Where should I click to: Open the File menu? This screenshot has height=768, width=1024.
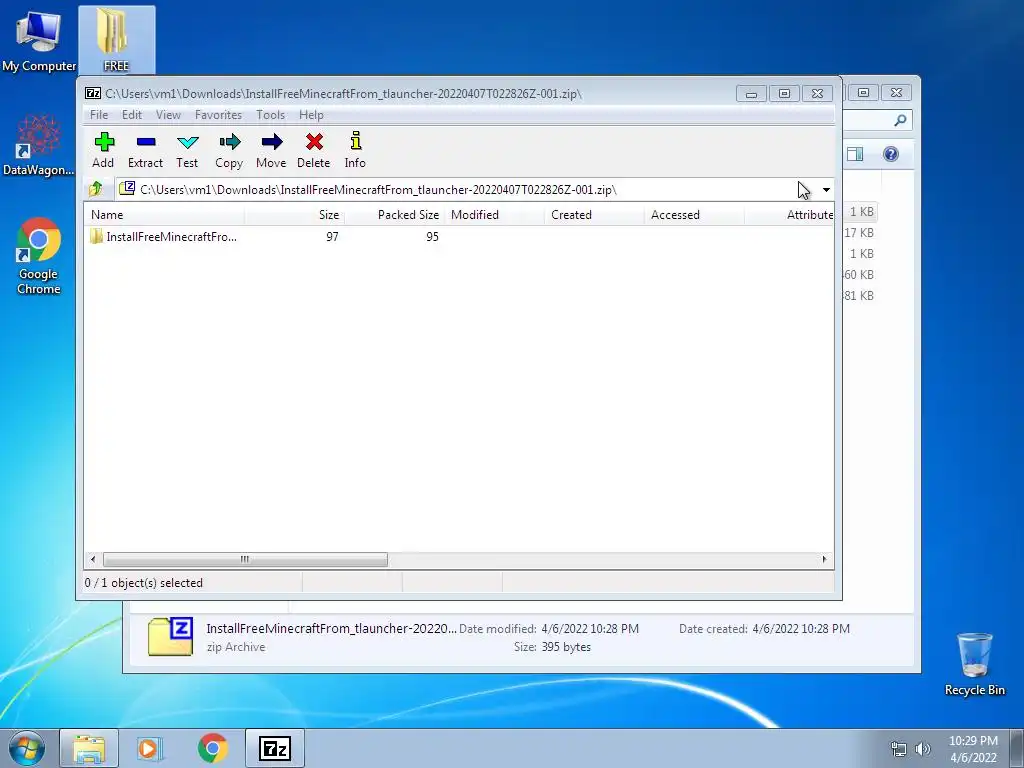click(x=99, y=115)
